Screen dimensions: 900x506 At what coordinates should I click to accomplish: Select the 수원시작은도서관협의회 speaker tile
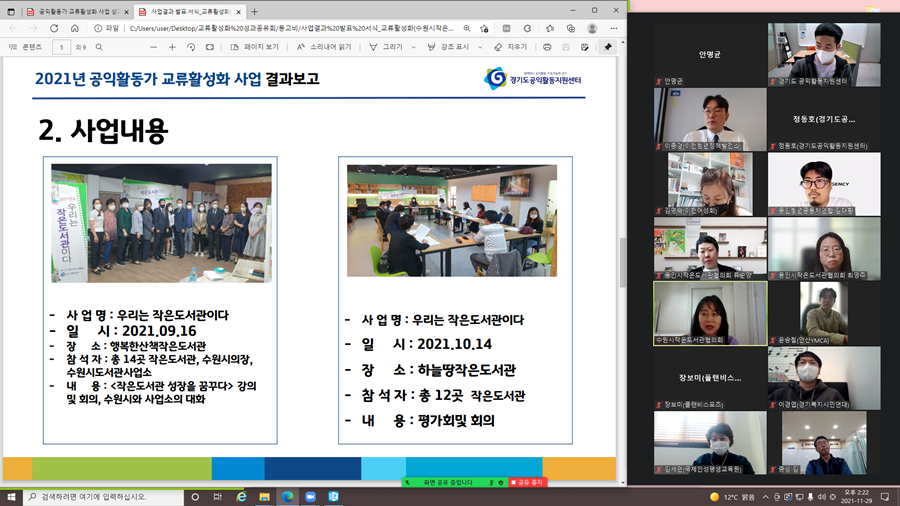coord(710,313)
